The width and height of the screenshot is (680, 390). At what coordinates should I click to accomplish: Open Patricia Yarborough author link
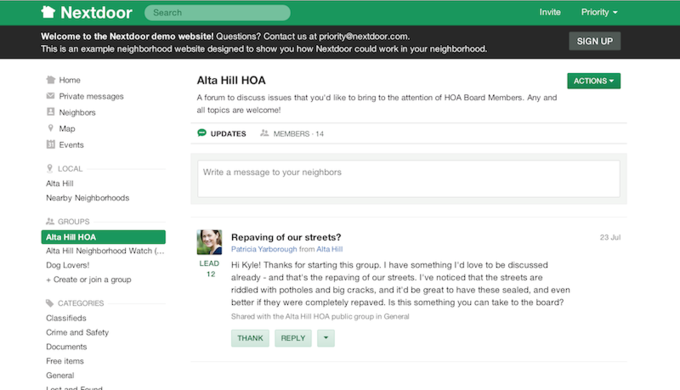pyautogui.click(x=264, y=249)
